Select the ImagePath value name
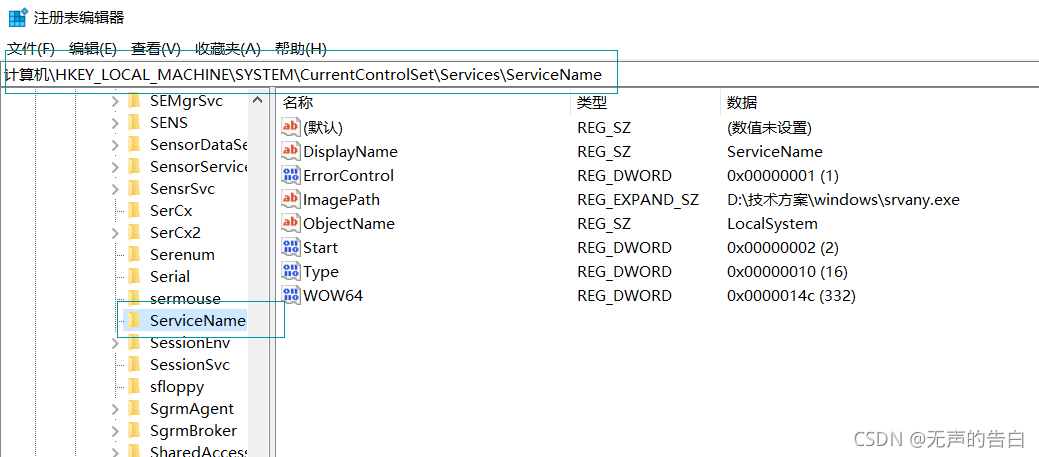The height and width of the screenshot is (457, 1039). [x=341, y=199]
